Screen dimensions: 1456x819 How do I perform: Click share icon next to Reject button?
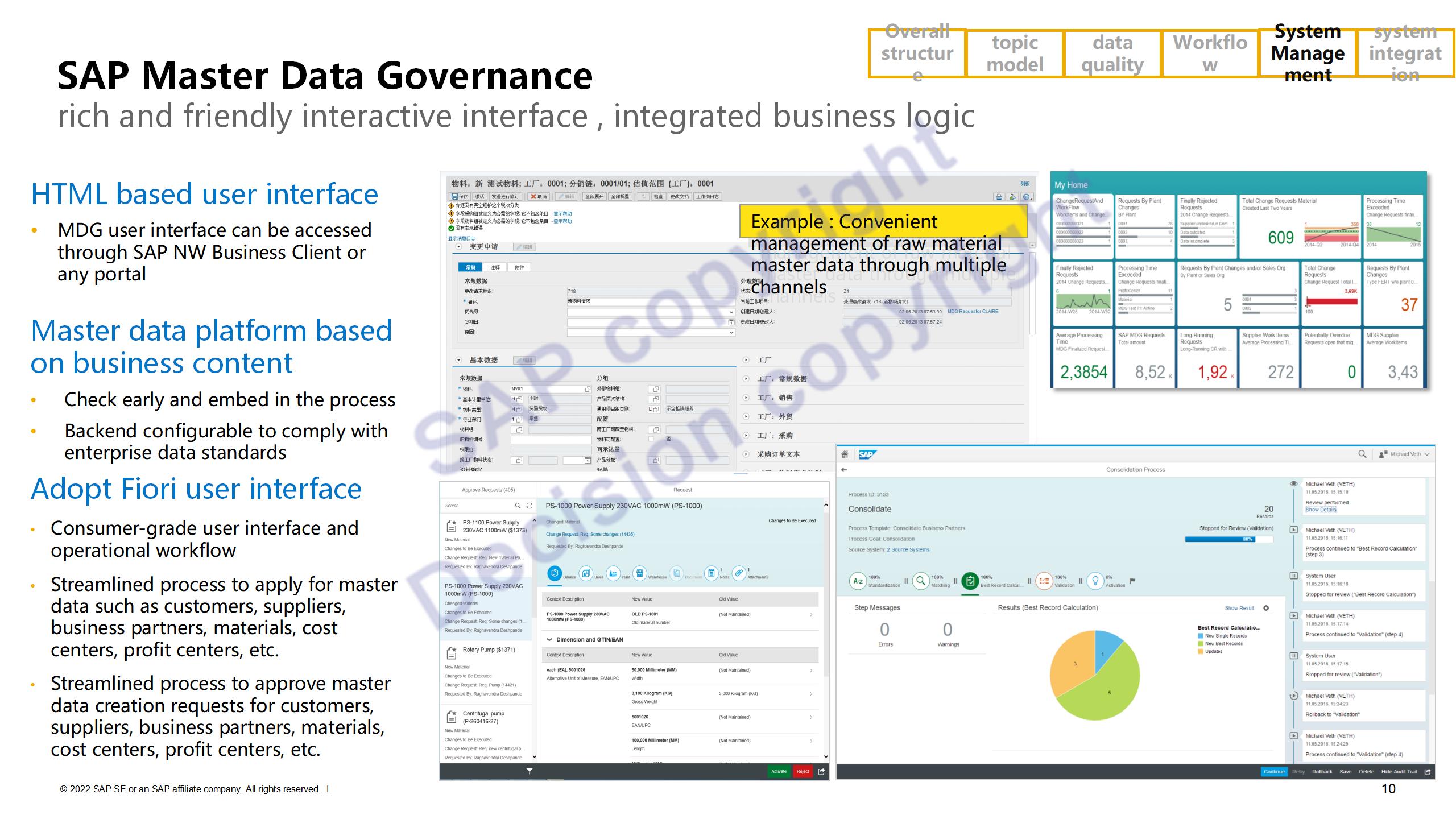(x=821, y=772)
